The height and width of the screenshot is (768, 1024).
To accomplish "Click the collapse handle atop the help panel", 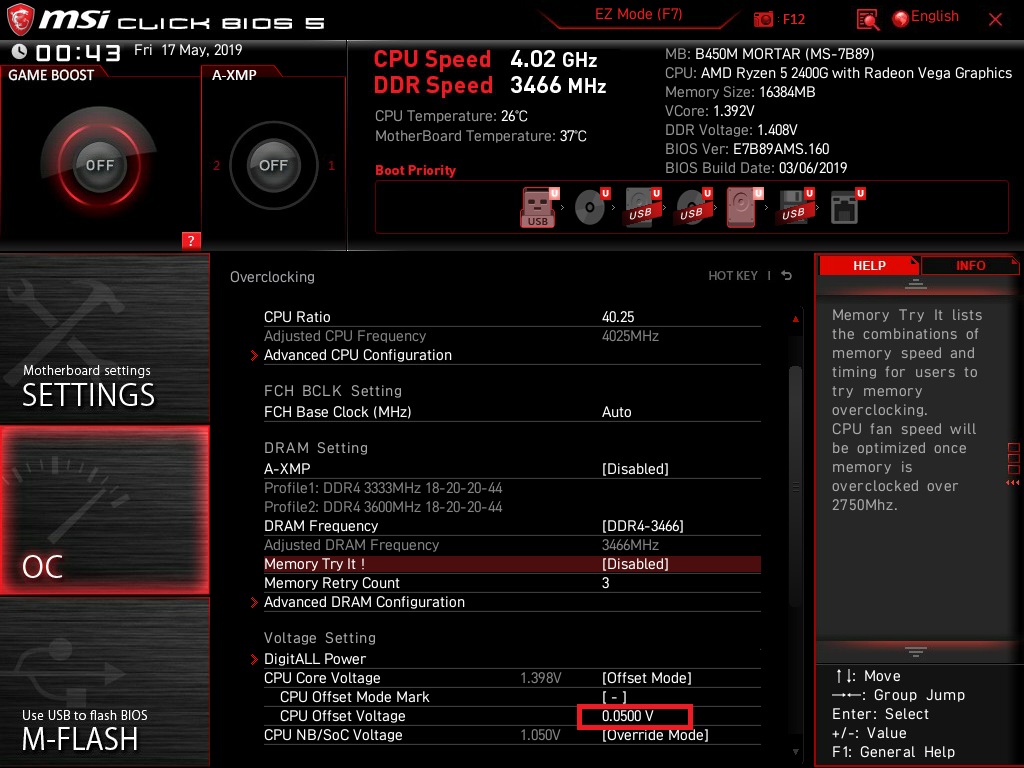I will (916, 283).
